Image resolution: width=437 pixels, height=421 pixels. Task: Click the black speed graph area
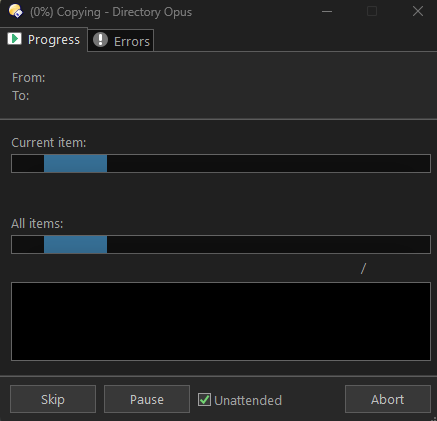pyautogui.click(x=221, y=321)
